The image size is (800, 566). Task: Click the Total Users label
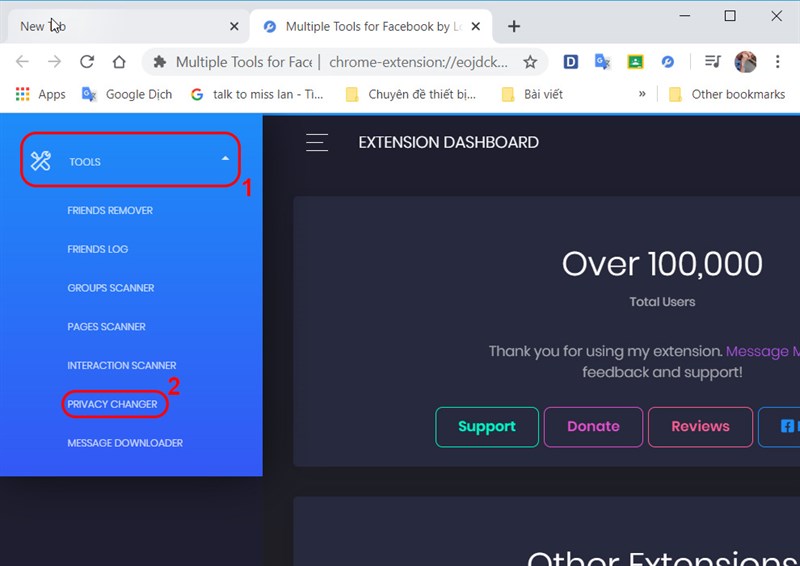point(662,302)
